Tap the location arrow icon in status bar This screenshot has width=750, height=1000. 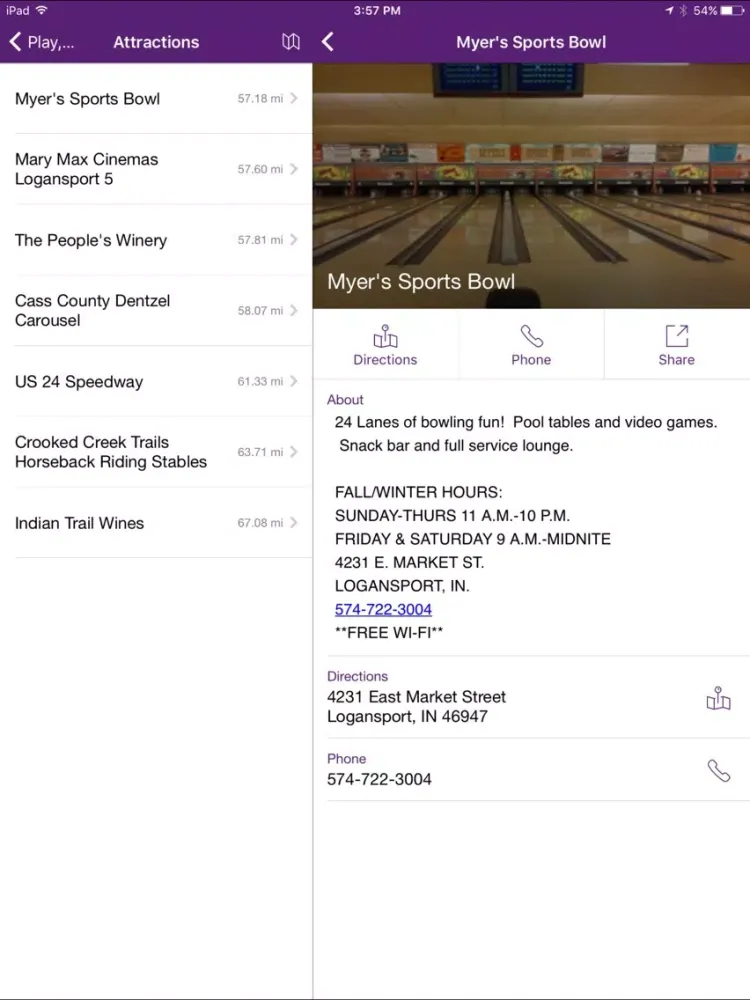669,10
